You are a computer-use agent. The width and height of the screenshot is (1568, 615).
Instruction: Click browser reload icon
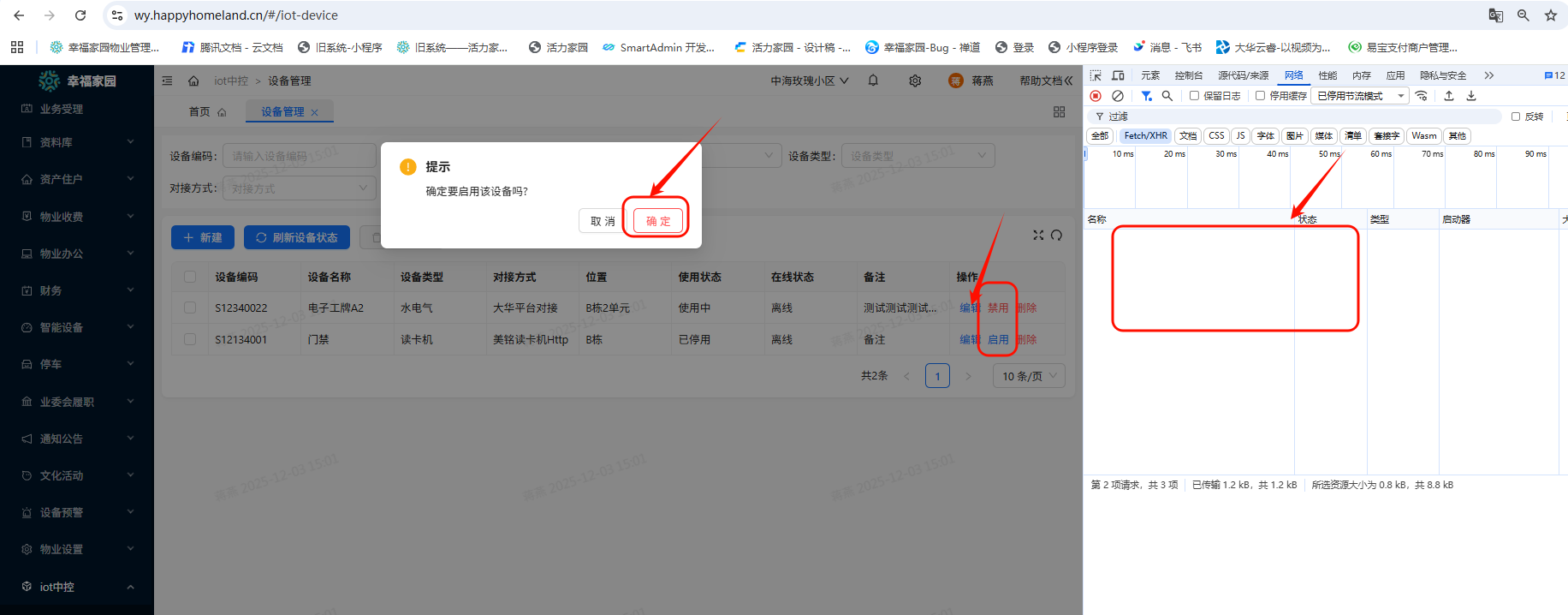[80, 15]
